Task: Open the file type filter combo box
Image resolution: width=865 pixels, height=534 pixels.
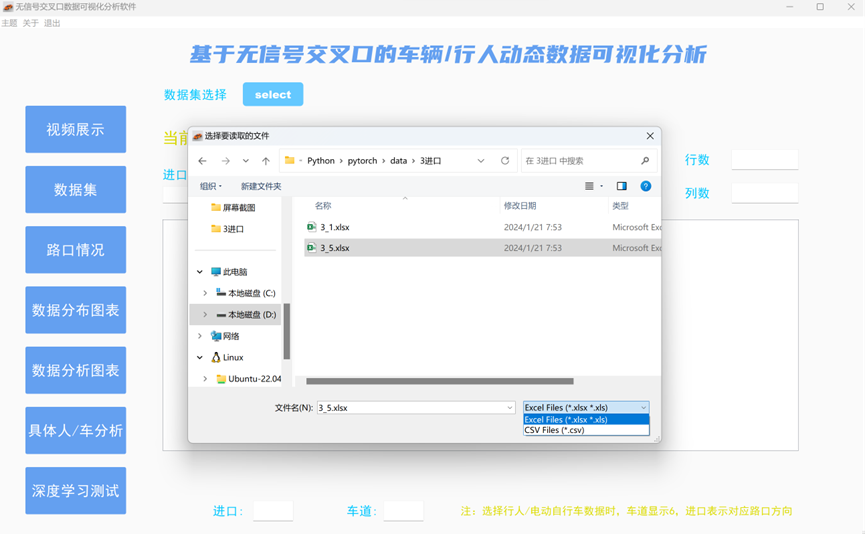Action: (x=586, y=408)
